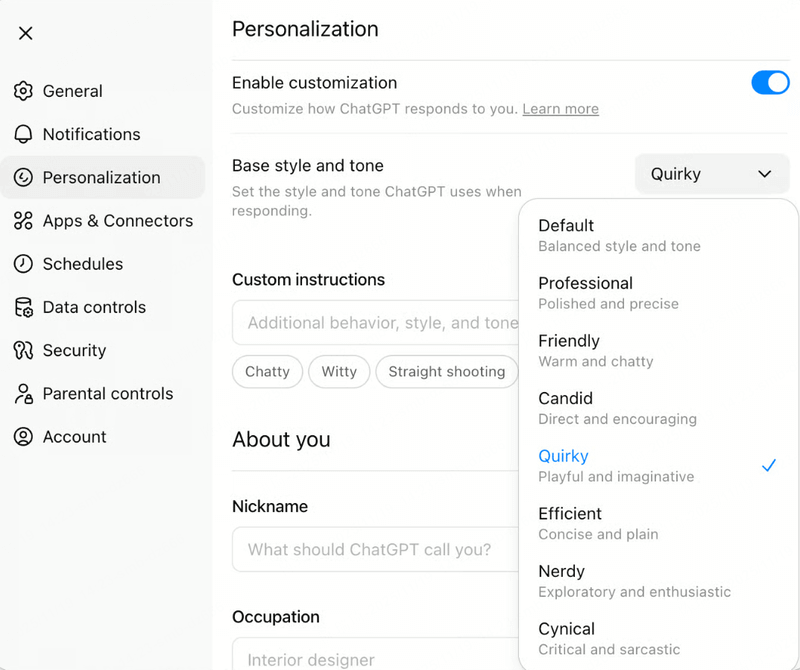The width and height of the screenshot is (800, 670).
Task: Open the Learn more link
Action: (560, 108)
